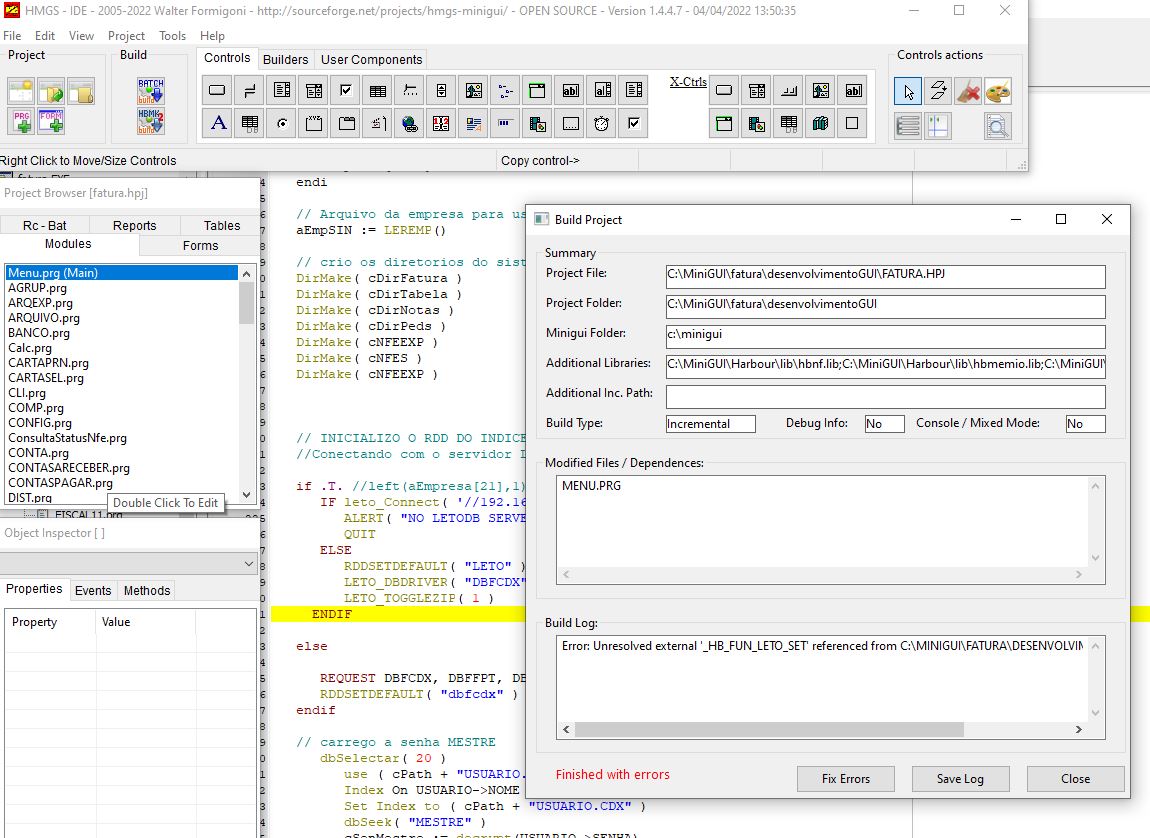Select the radio button control icon
Screen dimensions: 1150x838
pyautogui.click(x=282, y=124)
